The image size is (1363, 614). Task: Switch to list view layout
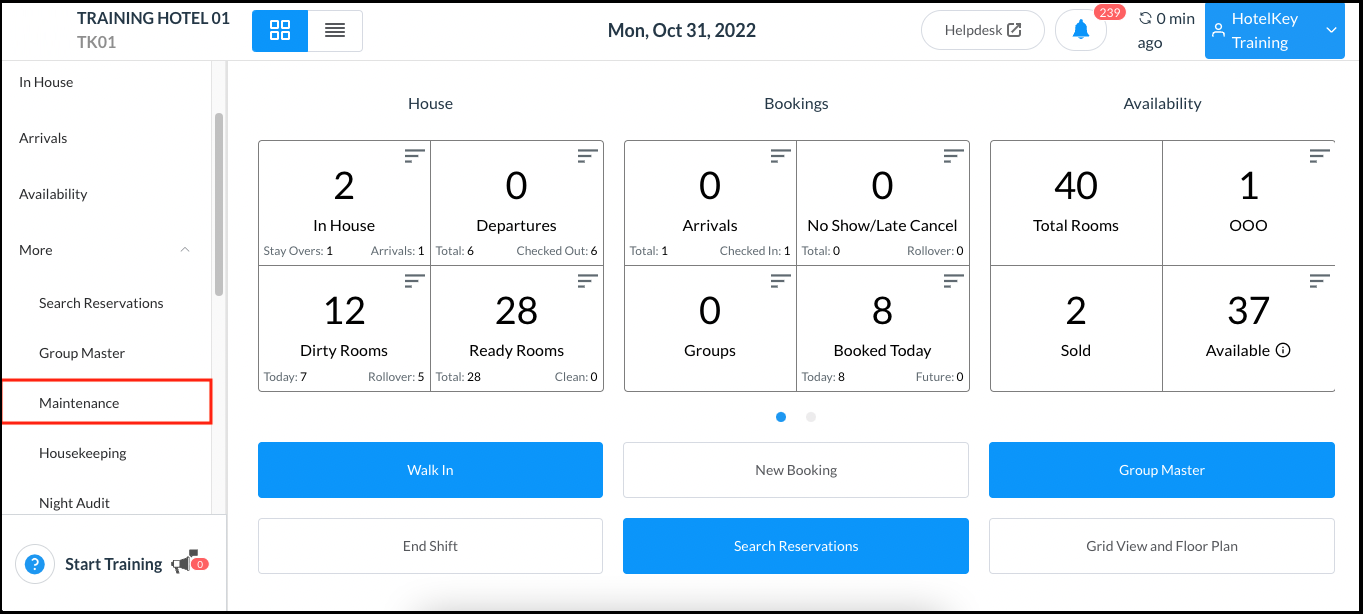coord(335,31)
